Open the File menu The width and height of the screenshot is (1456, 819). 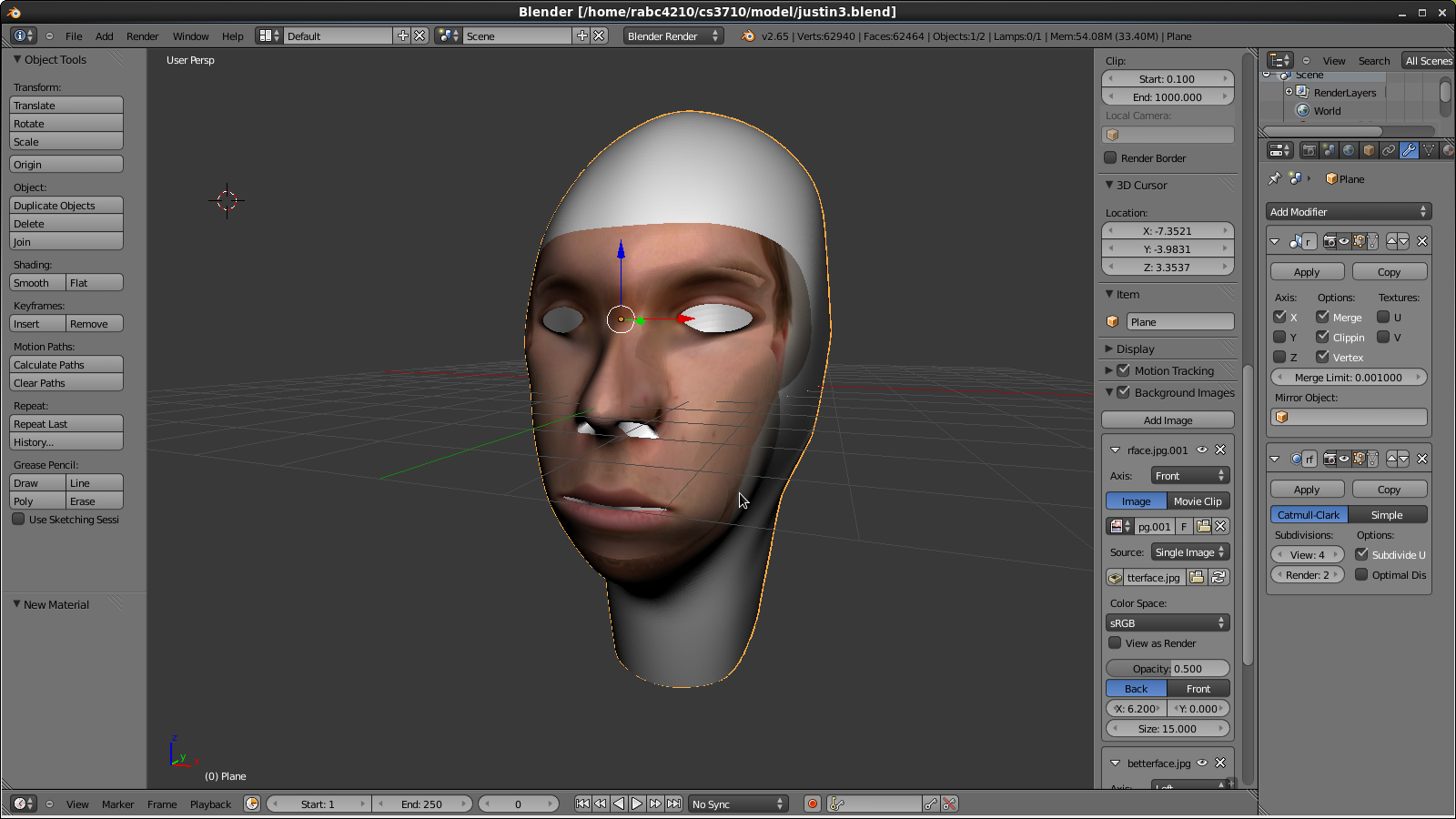pos(74,36)
